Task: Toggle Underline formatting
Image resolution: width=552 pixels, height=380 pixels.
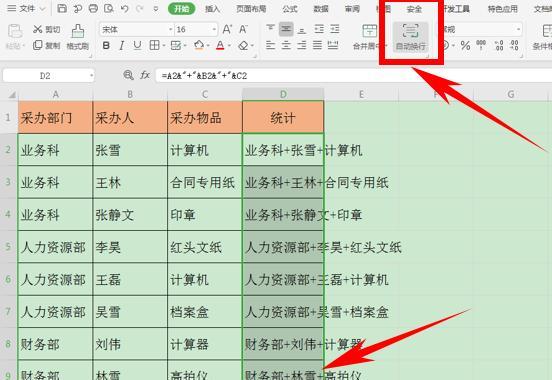Action: [137, 45]
